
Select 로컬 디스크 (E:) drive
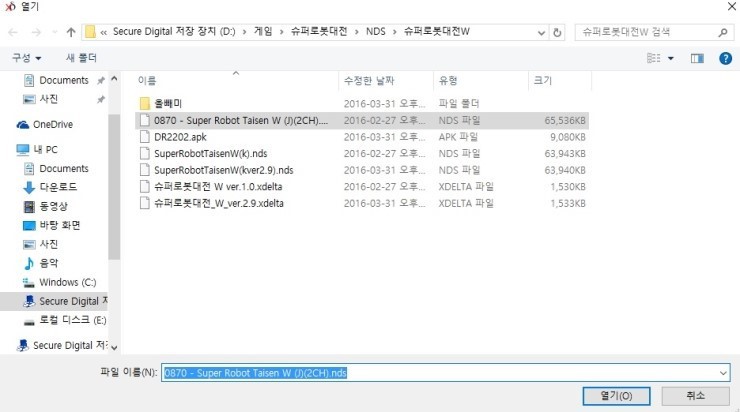click(72, 320)
